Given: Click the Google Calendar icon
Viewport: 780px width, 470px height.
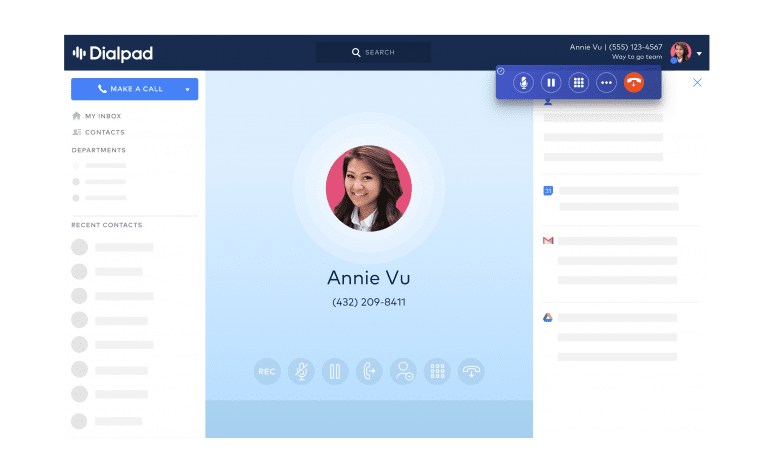Looking at the screenshot, I should click(548, 190).
